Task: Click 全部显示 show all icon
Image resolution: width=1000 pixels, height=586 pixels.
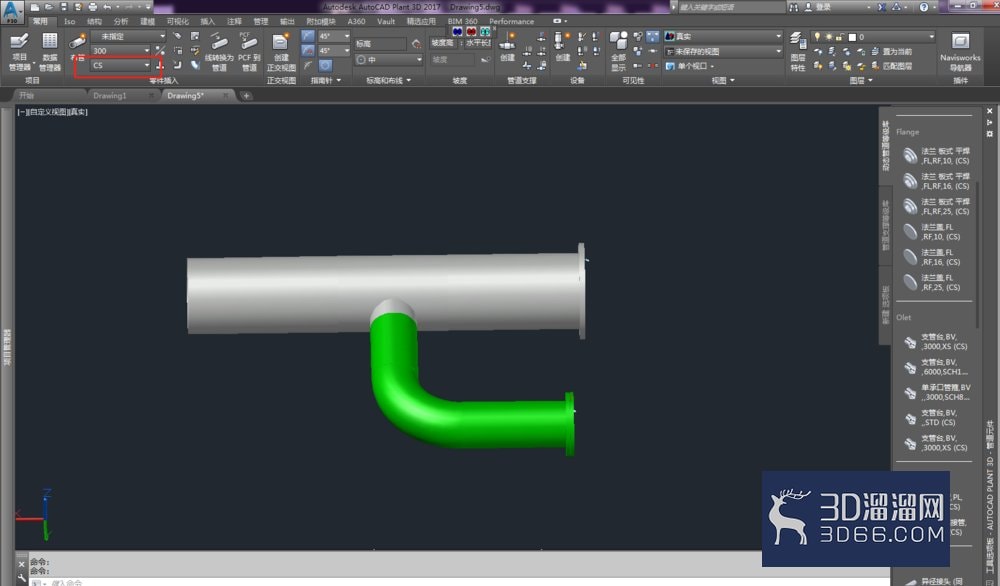Action: tap(619, 52)
